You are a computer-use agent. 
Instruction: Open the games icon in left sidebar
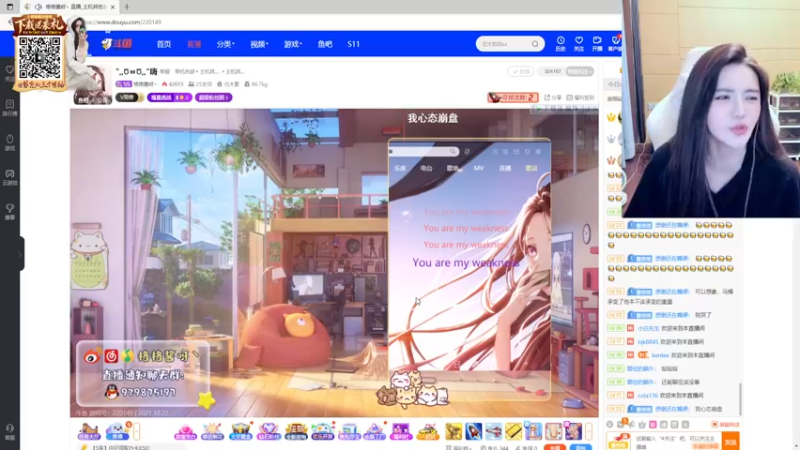click(10, 142)
